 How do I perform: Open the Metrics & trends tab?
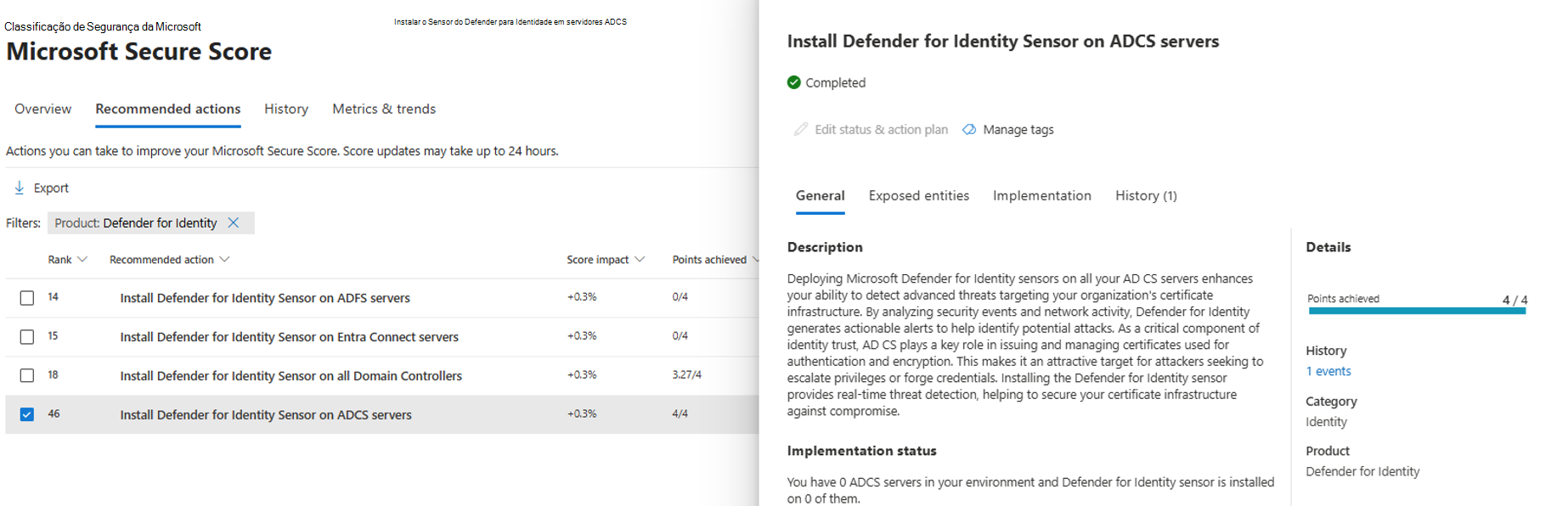pos(384,109)
